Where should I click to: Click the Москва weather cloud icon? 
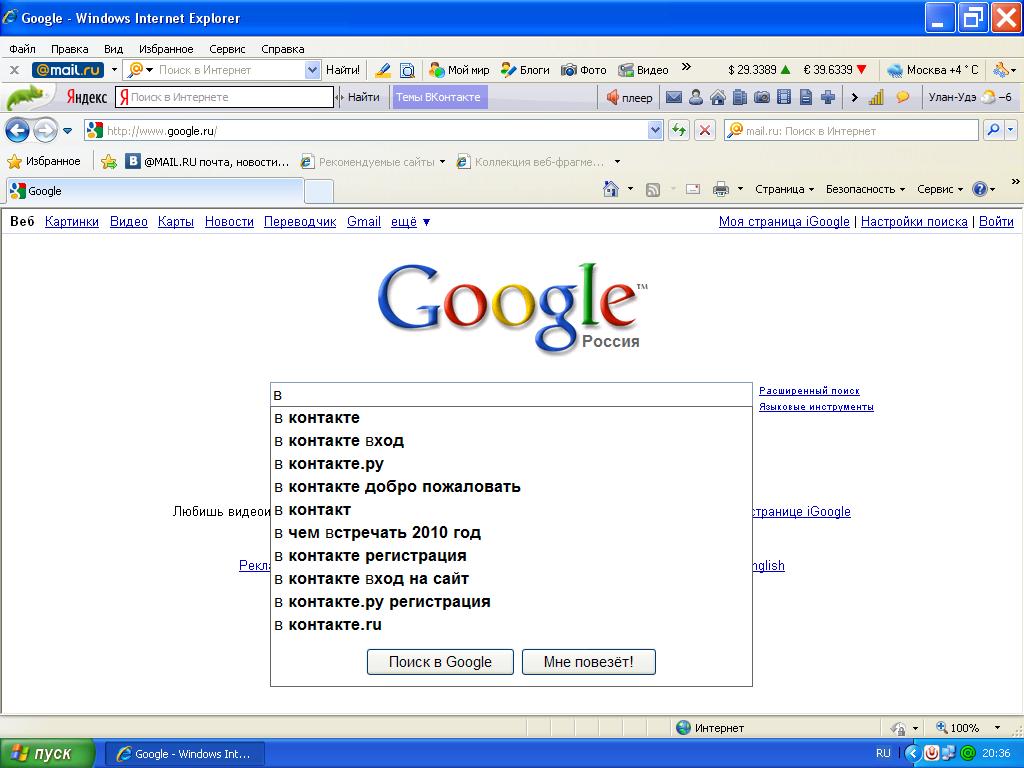[x=895, y=70]
